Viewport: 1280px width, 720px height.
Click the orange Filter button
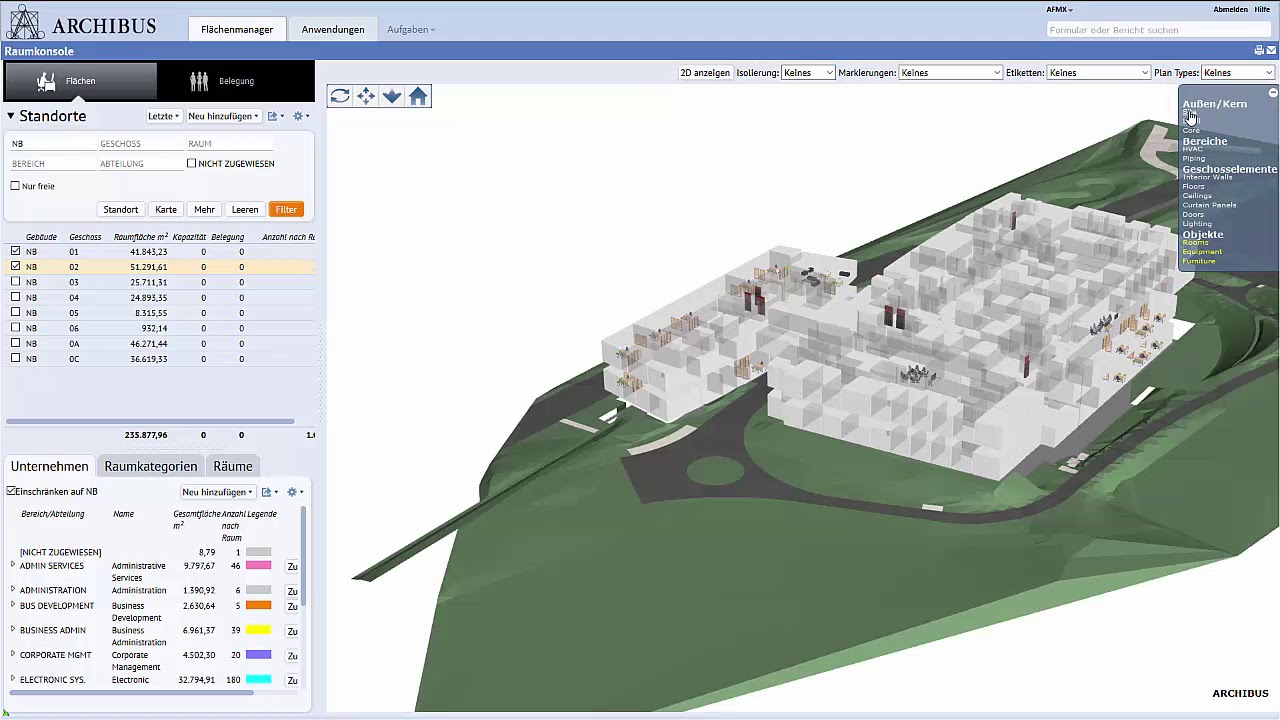point(286,209)
